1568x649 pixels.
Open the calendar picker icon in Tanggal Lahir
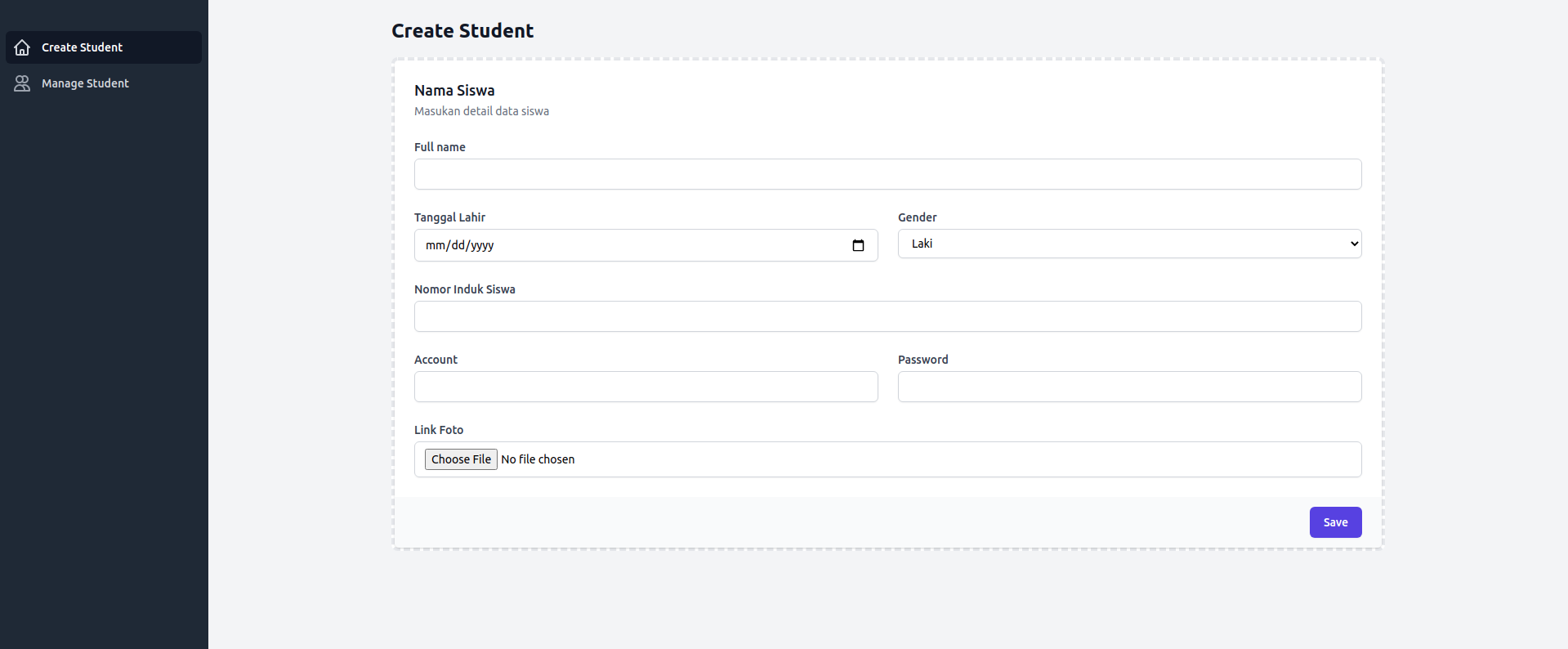click(x=858, y=245)
